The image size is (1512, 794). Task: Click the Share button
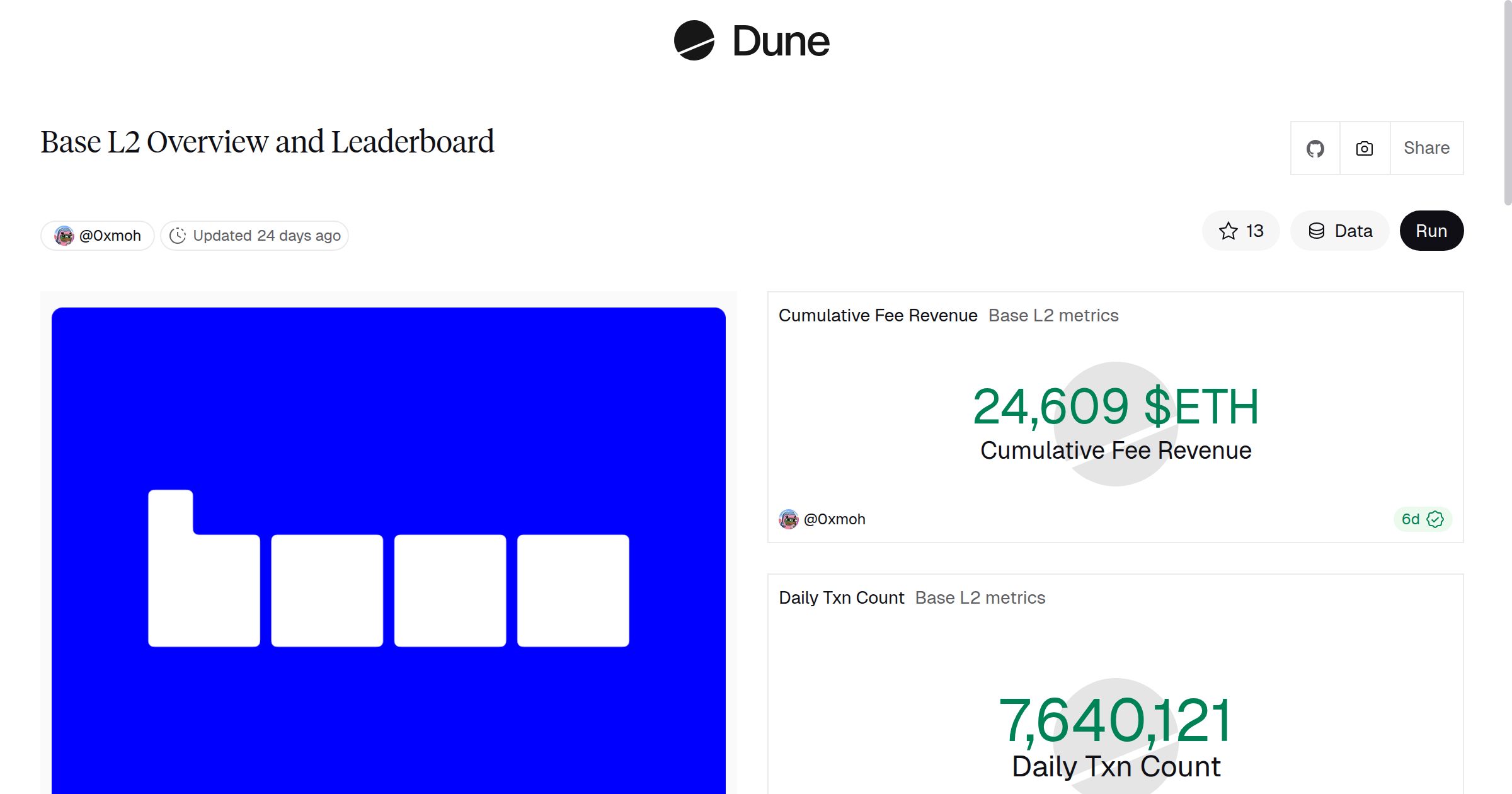(x=1426, y=147)
